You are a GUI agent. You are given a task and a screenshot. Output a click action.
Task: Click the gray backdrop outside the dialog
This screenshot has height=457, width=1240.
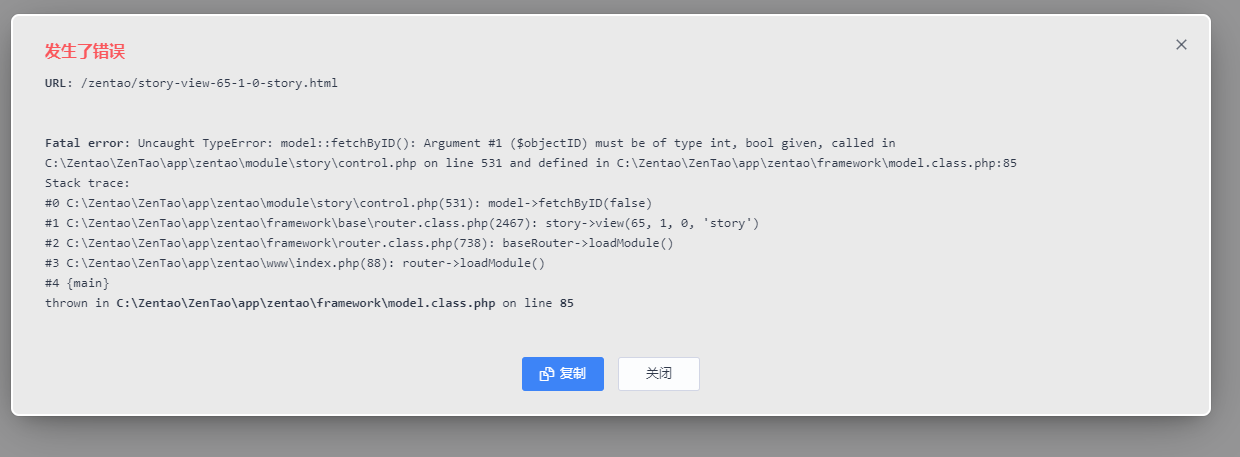(x=620, y=438)
